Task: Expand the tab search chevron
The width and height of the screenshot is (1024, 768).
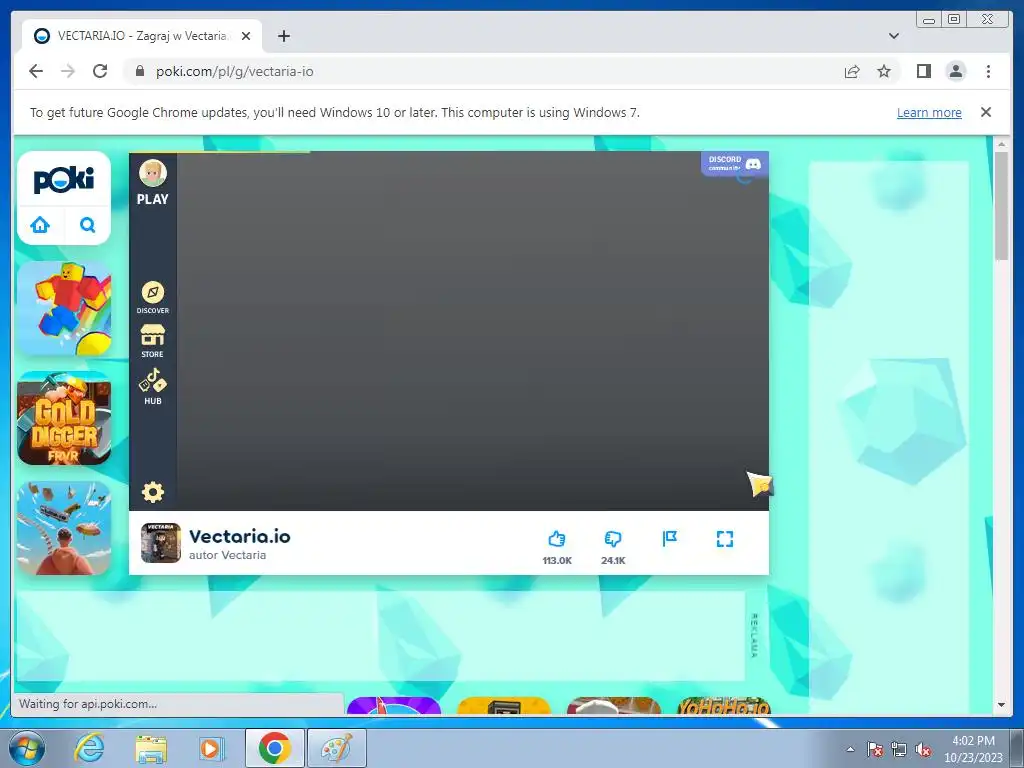Action: point(893,36)
